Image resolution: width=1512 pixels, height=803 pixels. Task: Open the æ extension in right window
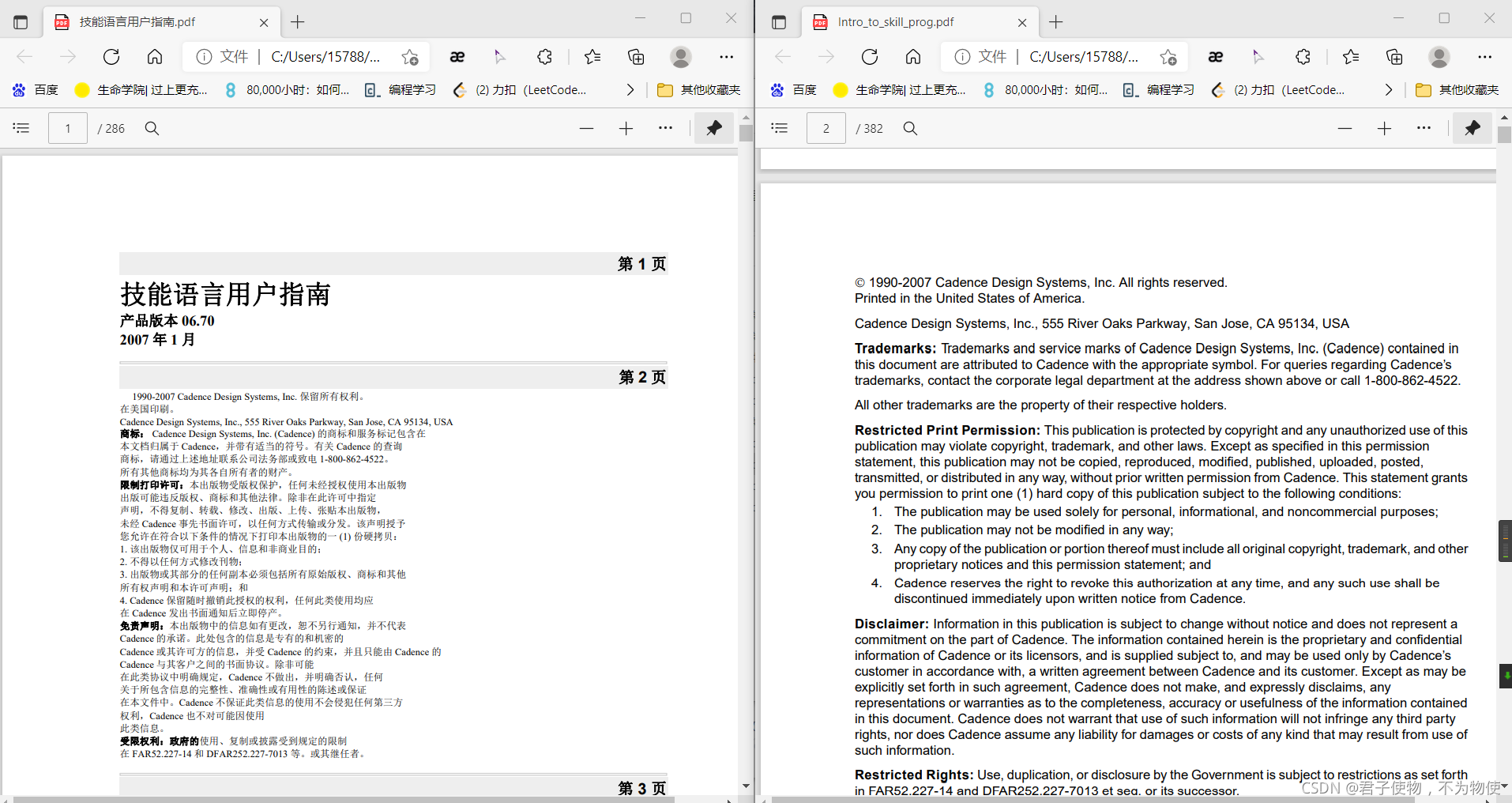(1216, 57)
